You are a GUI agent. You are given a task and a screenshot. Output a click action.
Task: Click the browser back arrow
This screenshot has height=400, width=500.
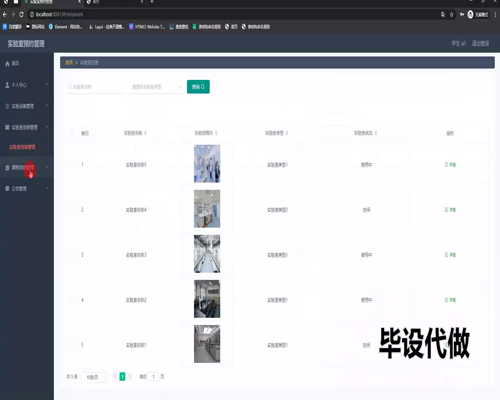(5, 14)
